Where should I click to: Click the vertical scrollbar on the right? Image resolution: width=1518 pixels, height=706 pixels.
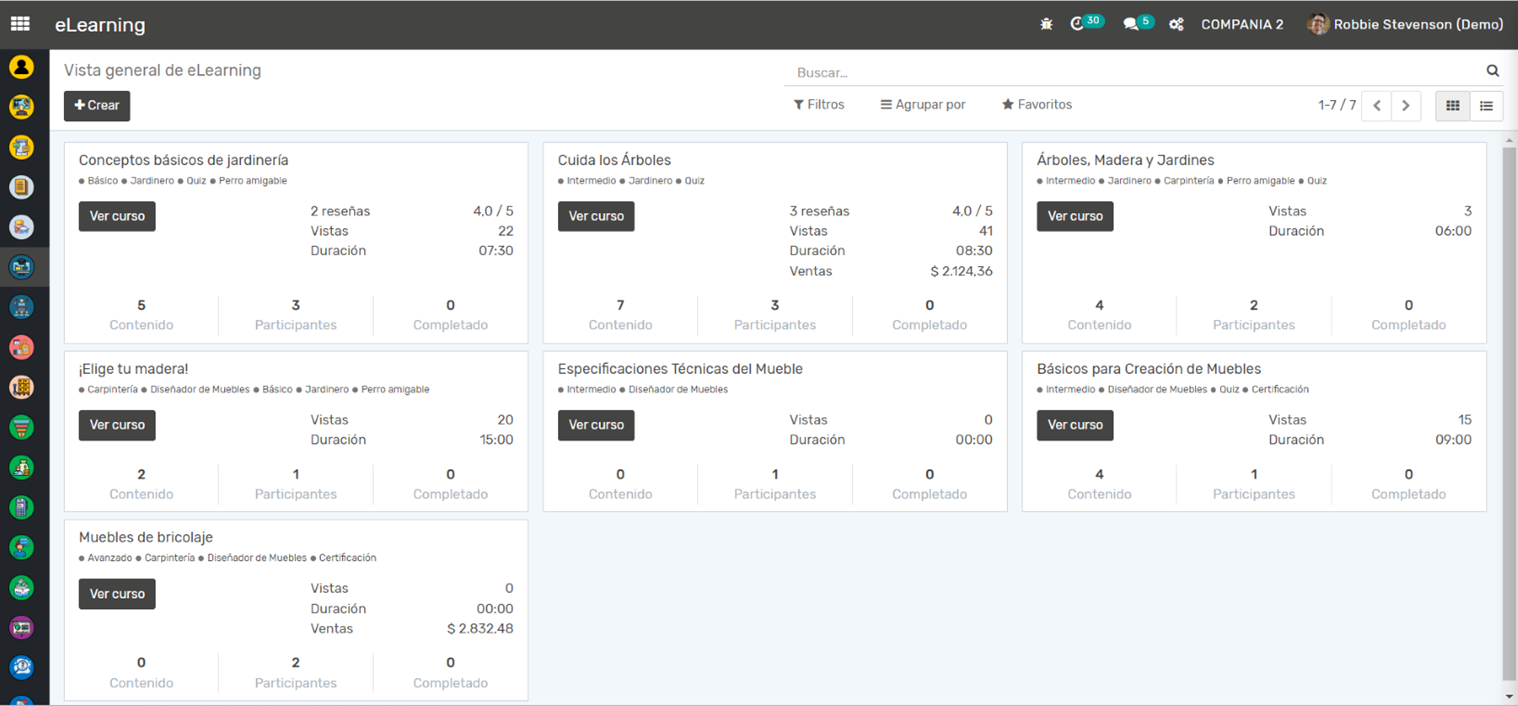(x=1509, y=400)
